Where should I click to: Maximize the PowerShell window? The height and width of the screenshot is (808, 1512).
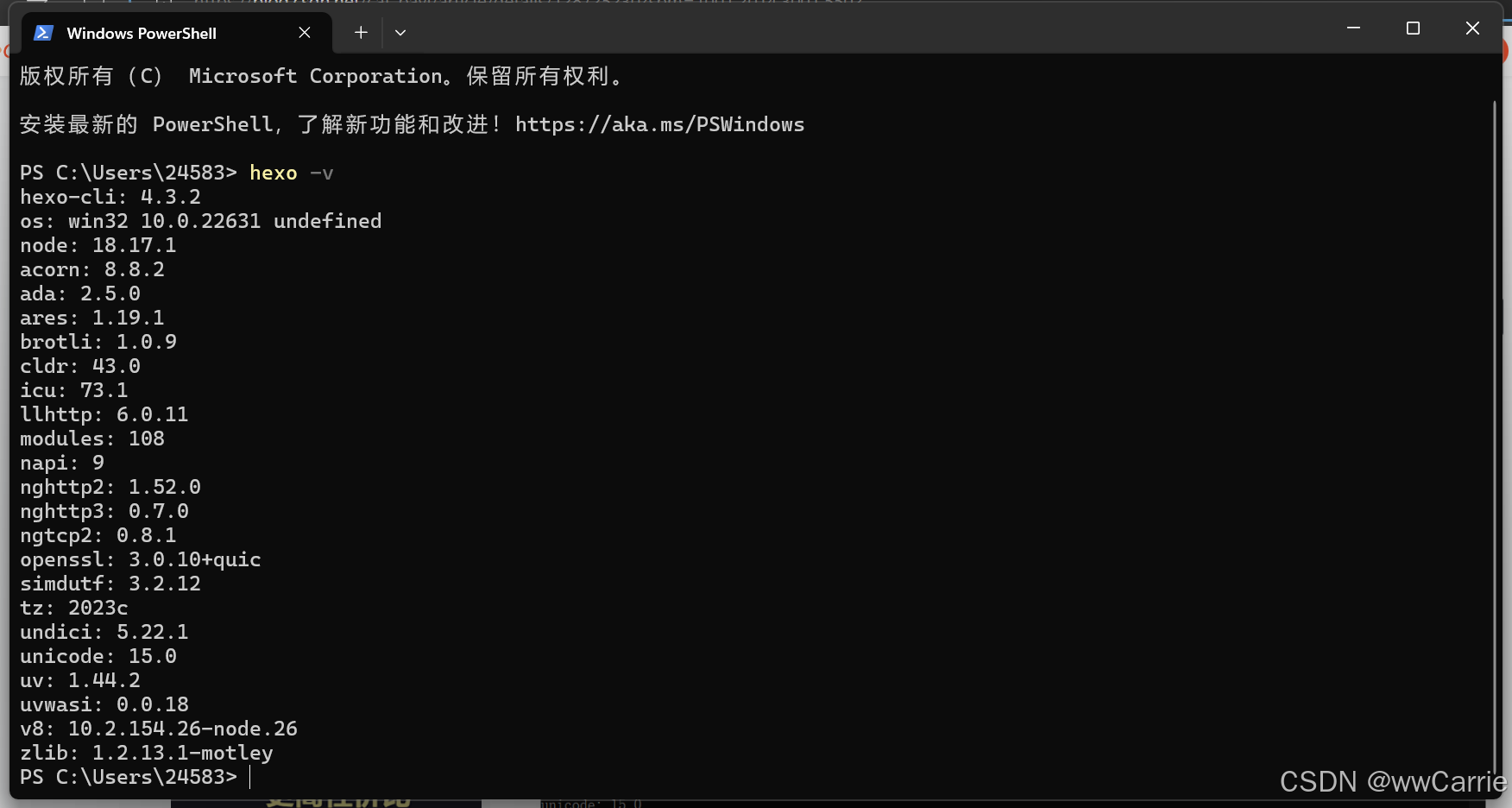(x=1413, y=28)
